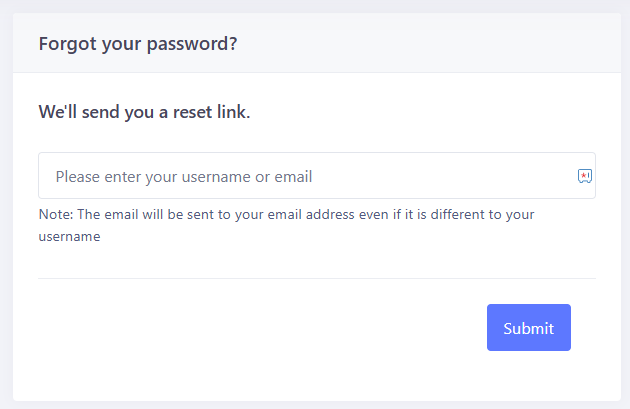Click the Note about email address text
The width and height of the screenshot is (630, 409).
coord(286,225)
